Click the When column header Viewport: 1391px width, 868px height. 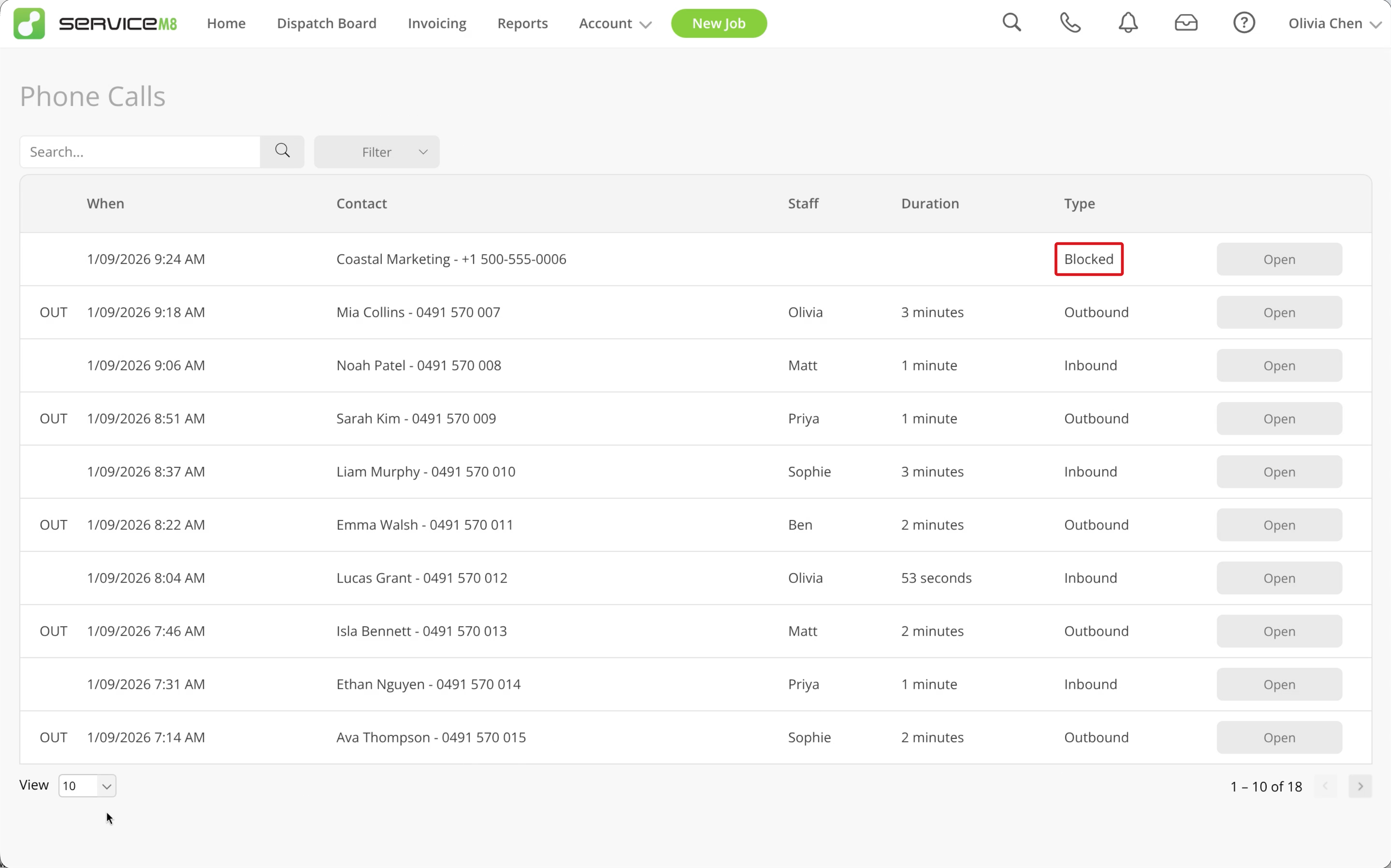tap(105, 203)
